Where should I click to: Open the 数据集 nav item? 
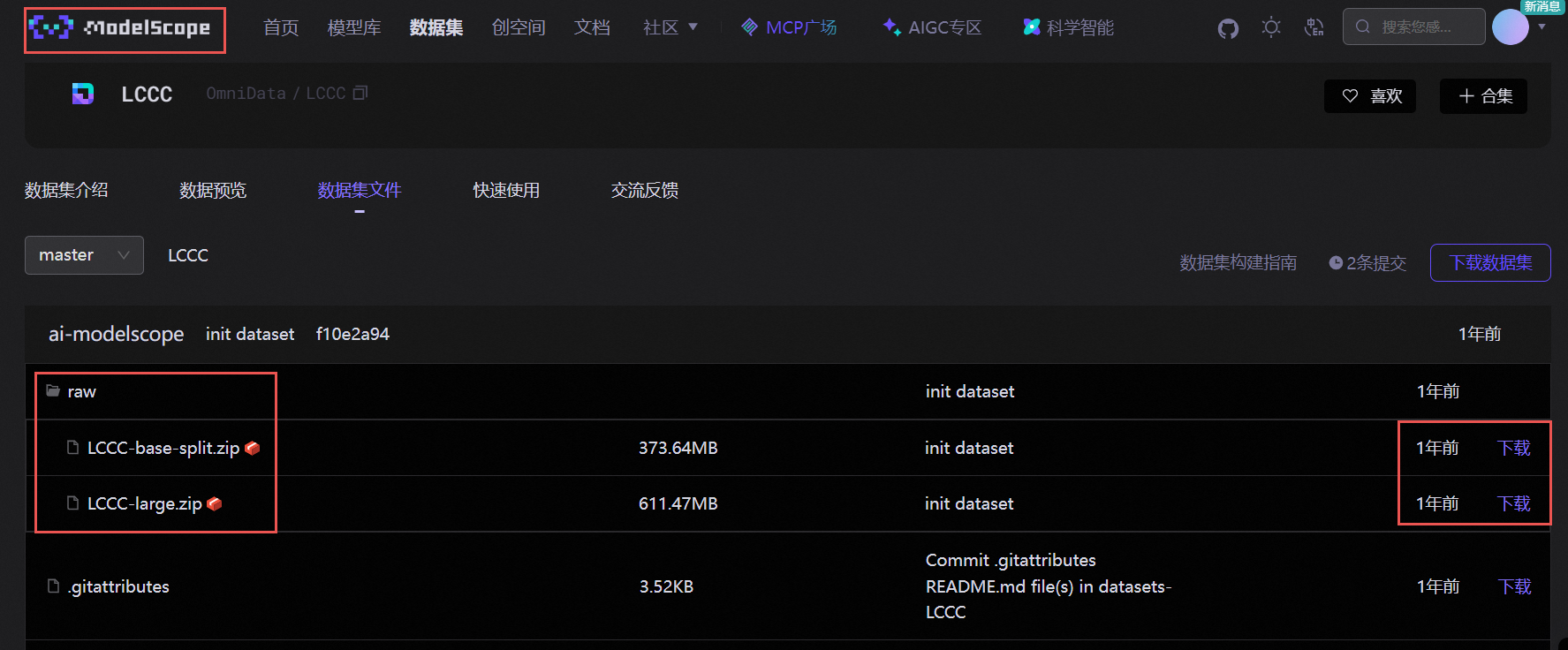pyautogui.click(x=436, y=27)
